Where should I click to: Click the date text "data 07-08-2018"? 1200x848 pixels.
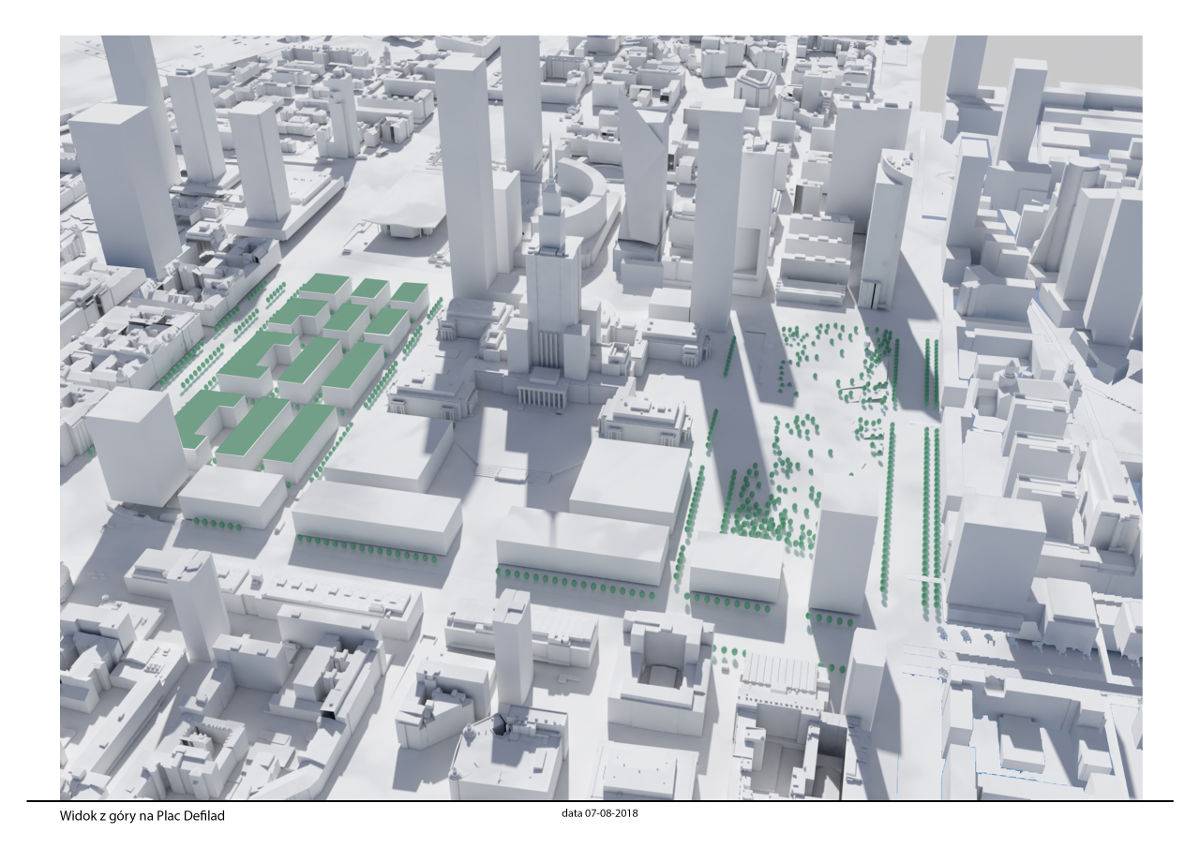pos(600,814)
